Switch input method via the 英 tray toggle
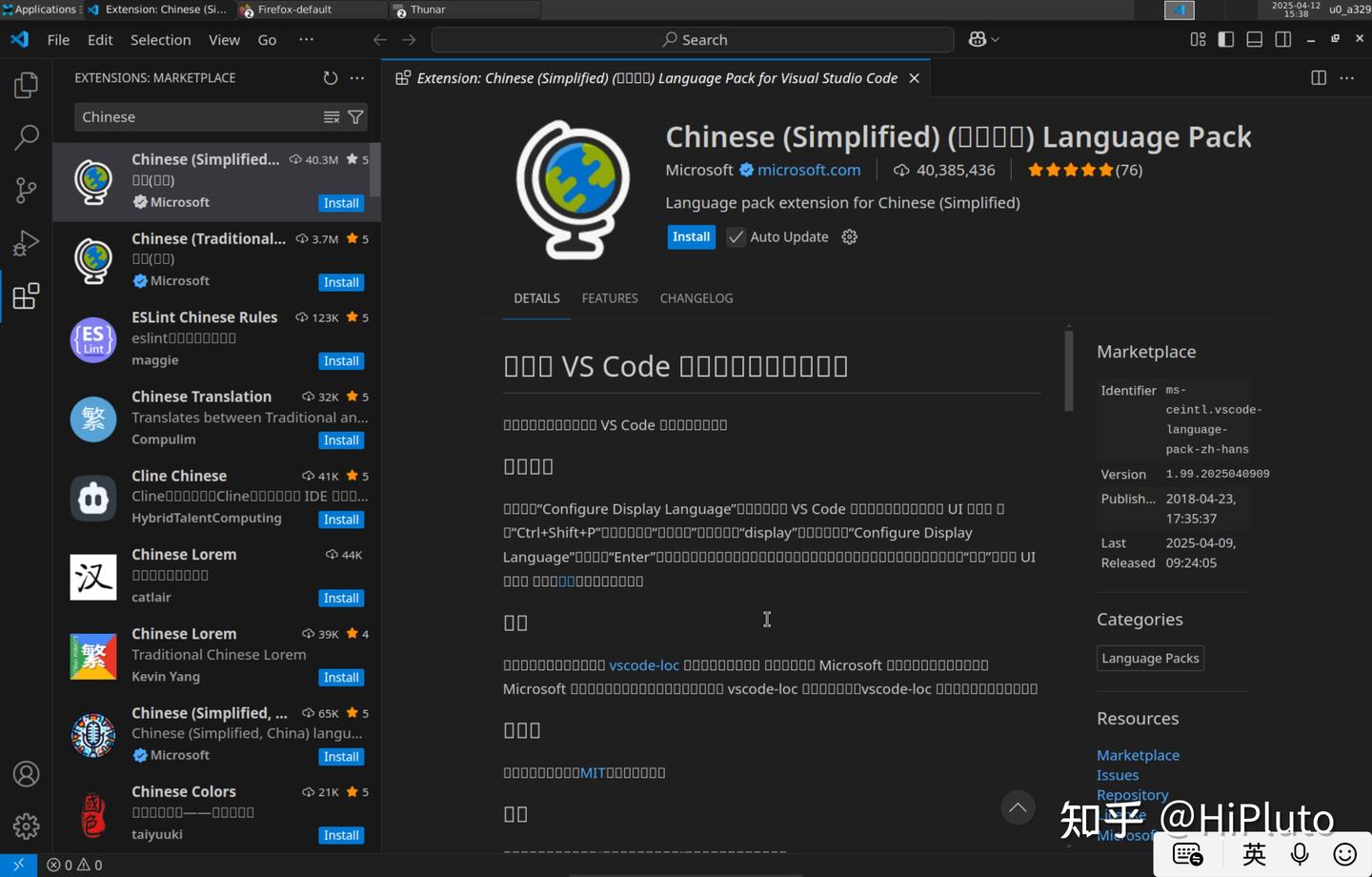 [1254, 854]
